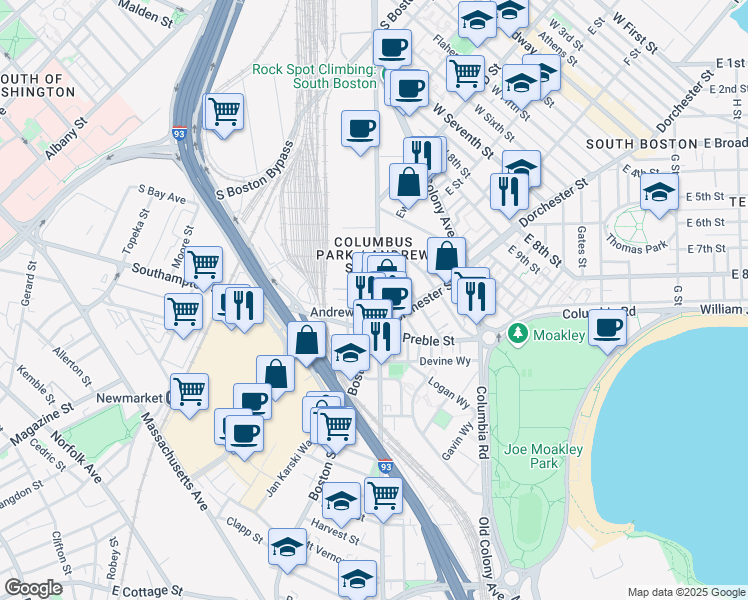748x600 pixels.
Task: Click the Logan Wy label
Action: click(449, 393)
